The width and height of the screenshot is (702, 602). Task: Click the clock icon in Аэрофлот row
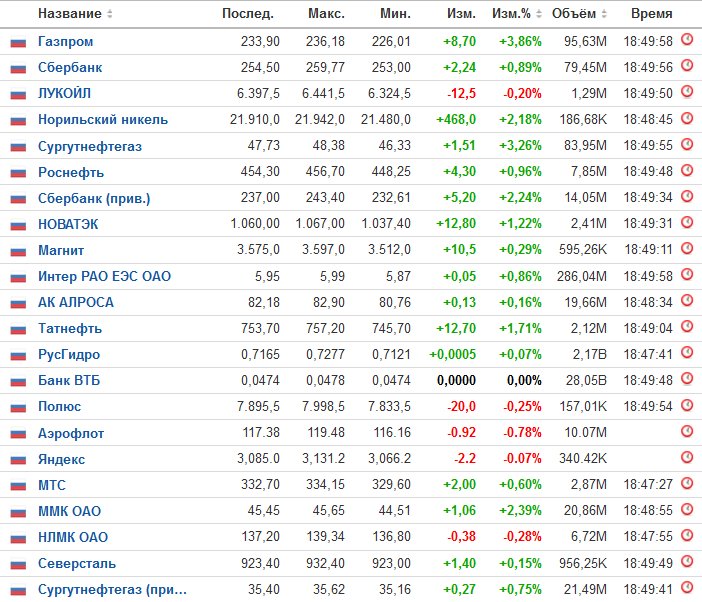click(x=687, y=431)
